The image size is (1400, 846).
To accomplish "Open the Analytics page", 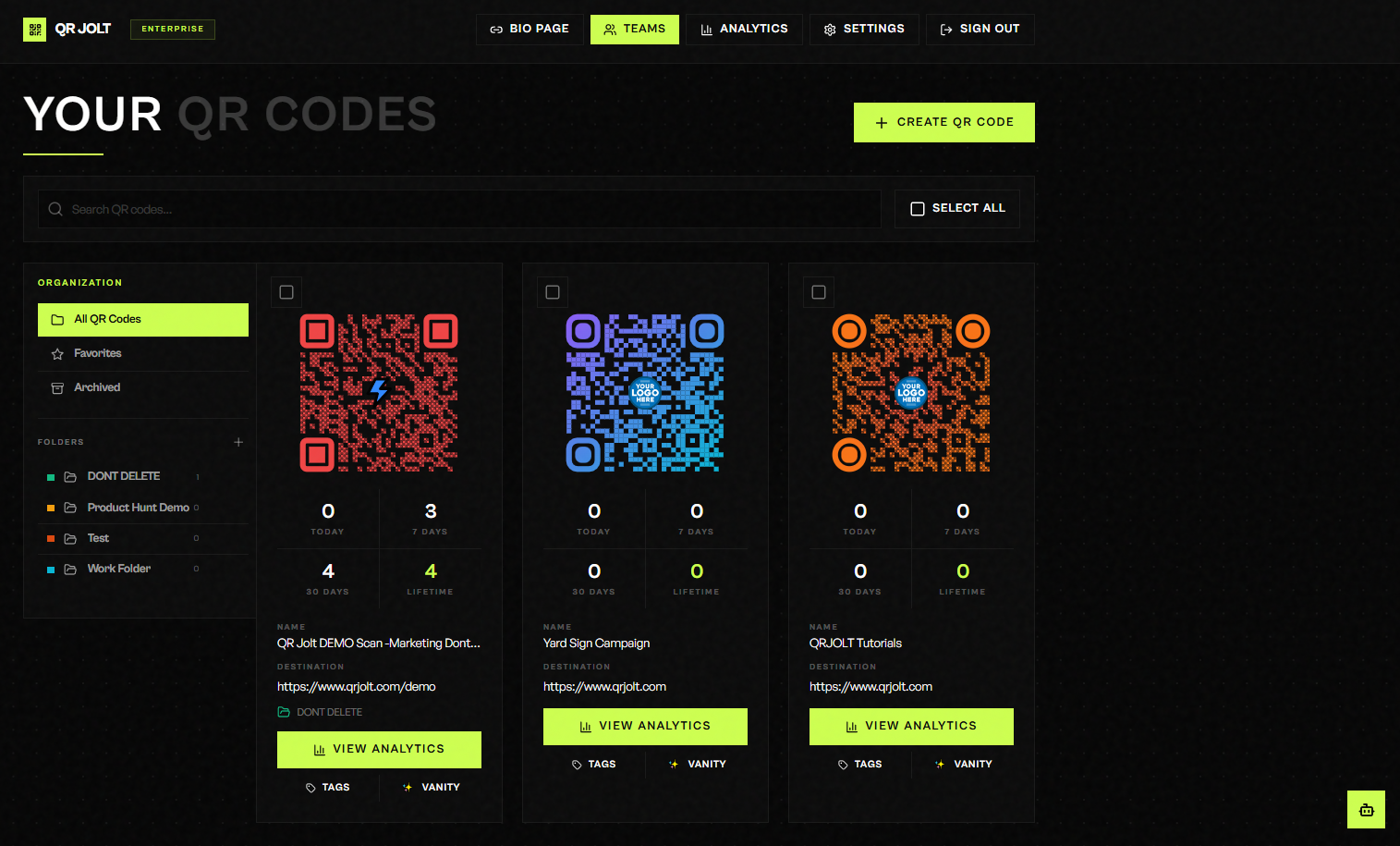I will (744, 30).
